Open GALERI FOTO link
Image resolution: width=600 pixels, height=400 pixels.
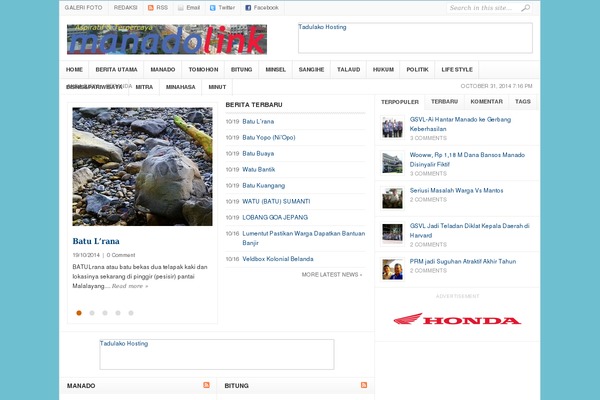pos(83,8)
